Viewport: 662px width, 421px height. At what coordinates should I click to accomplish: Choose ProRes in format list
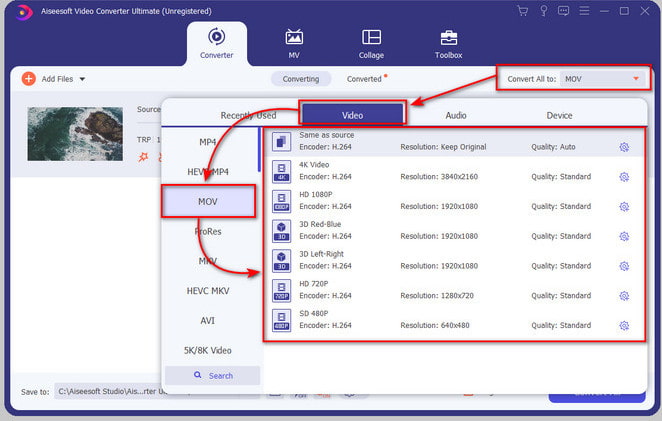click(x=208, y=231)
